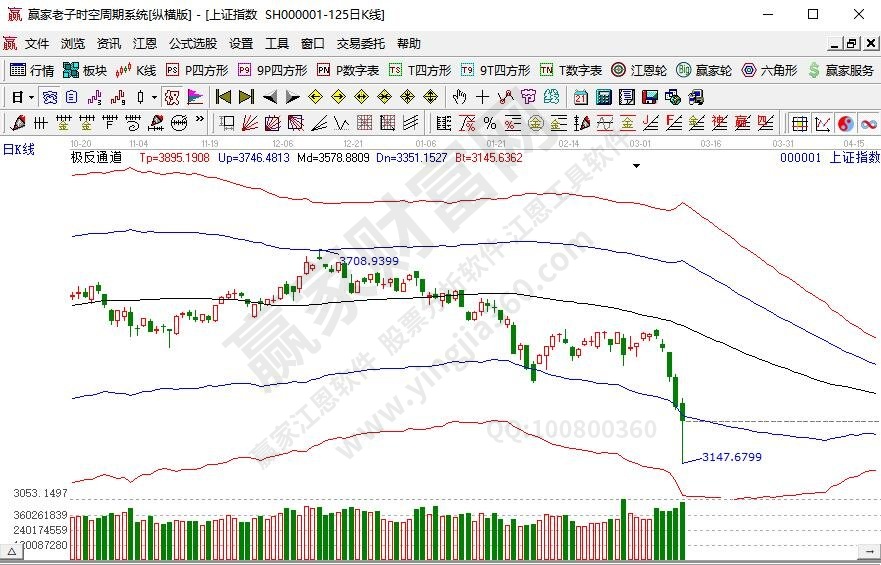Expand the candlestick style dropdown arrow

pyautogui.click(x=153, y=97)
